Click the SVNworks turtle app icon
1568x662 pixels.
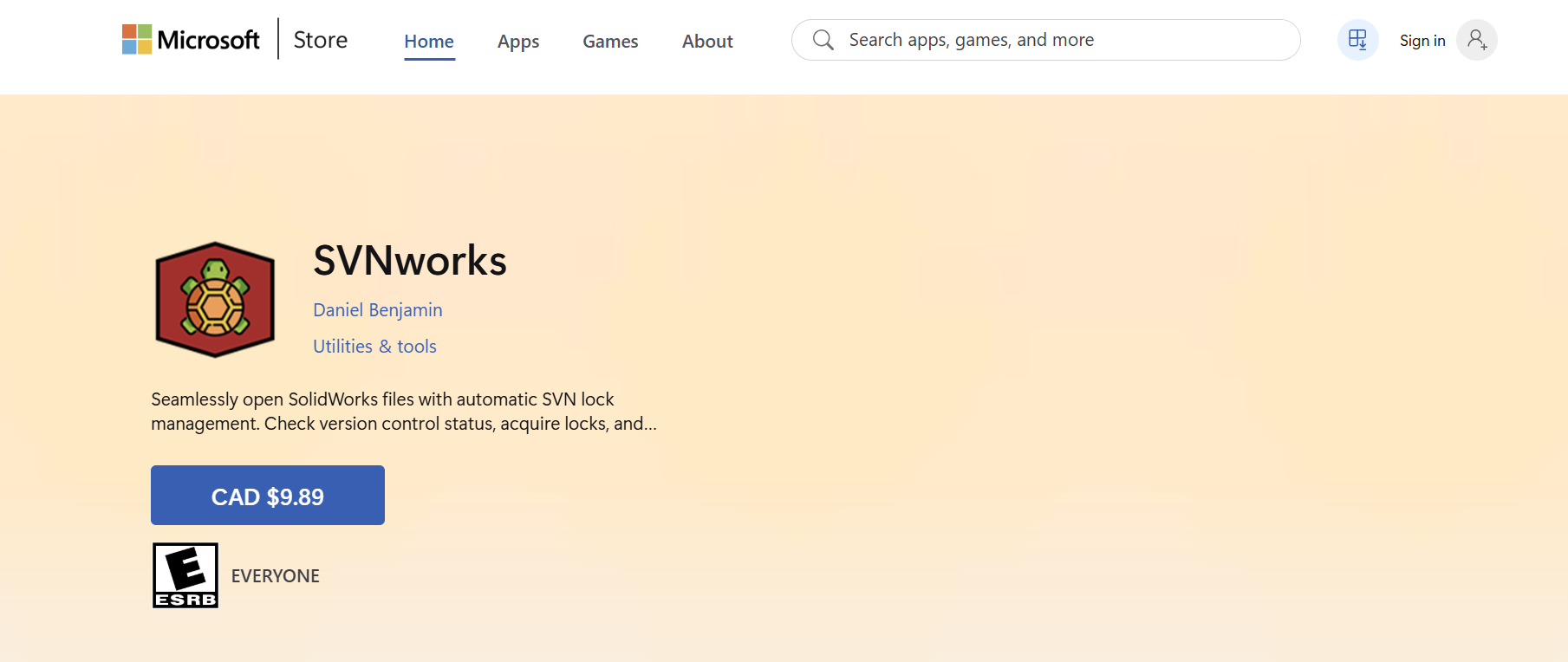tap(215, 300)
